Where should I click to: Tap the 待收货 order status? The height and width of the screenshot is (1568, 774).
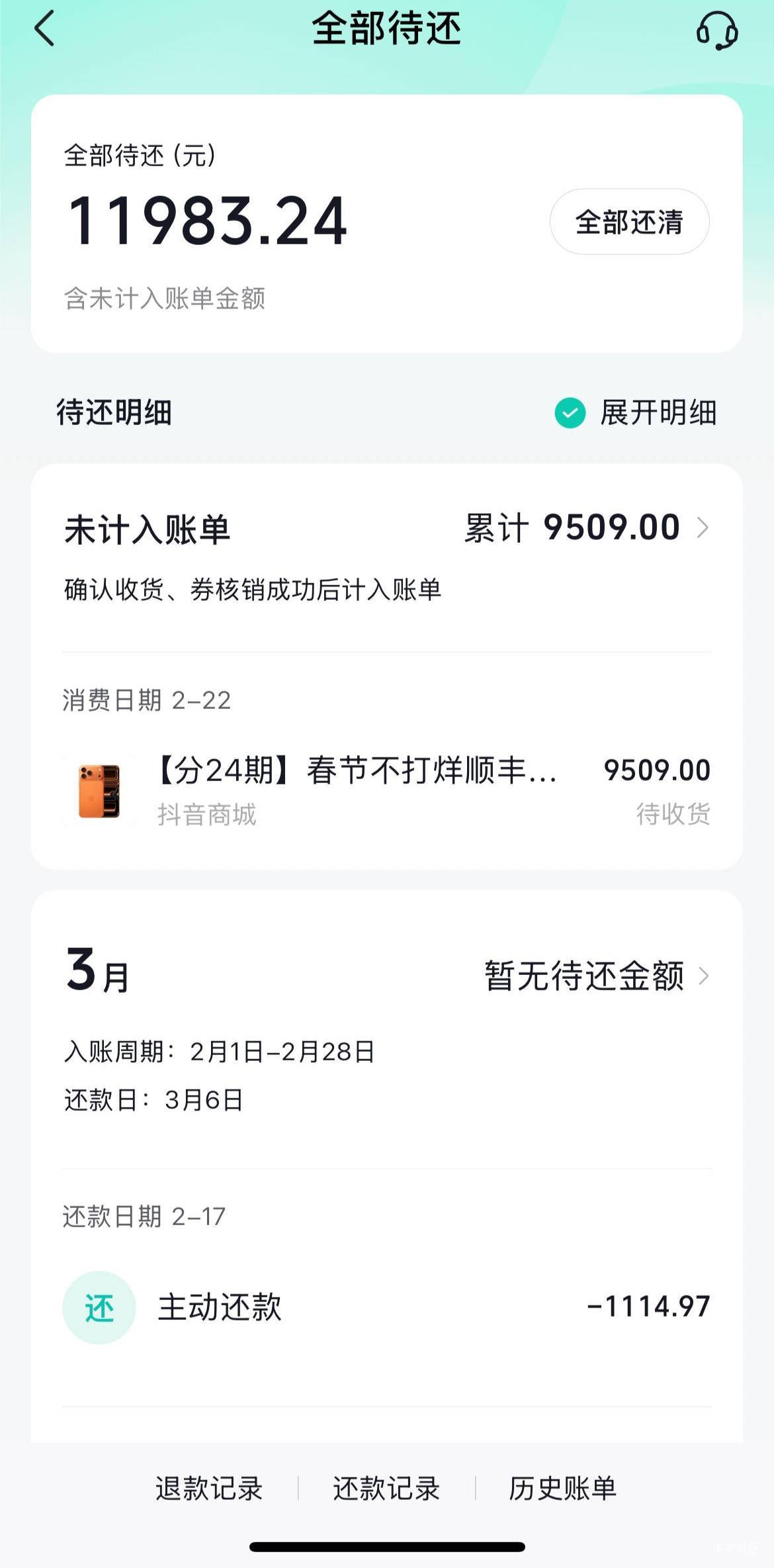tap(673, 814)
